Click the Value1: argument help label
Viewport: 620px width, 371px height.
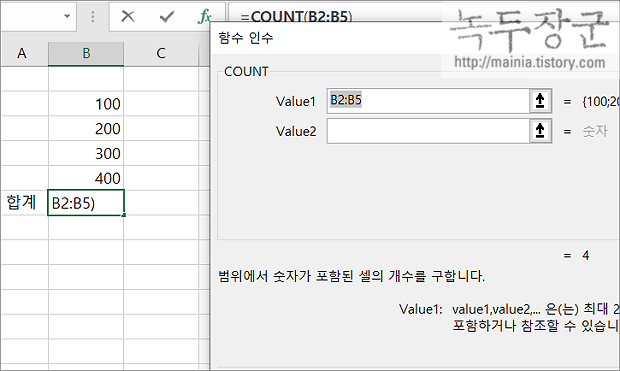coord(421,309)
